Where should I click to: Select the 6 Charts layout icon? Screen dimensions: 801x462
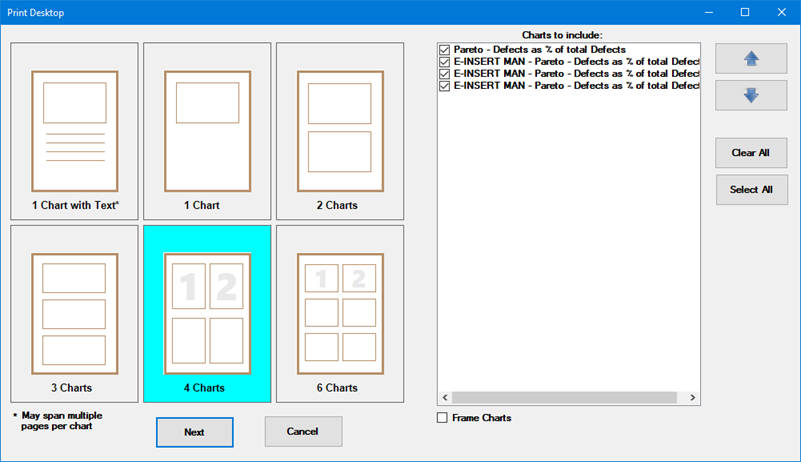pyautogui.click(x=340, y=313)
